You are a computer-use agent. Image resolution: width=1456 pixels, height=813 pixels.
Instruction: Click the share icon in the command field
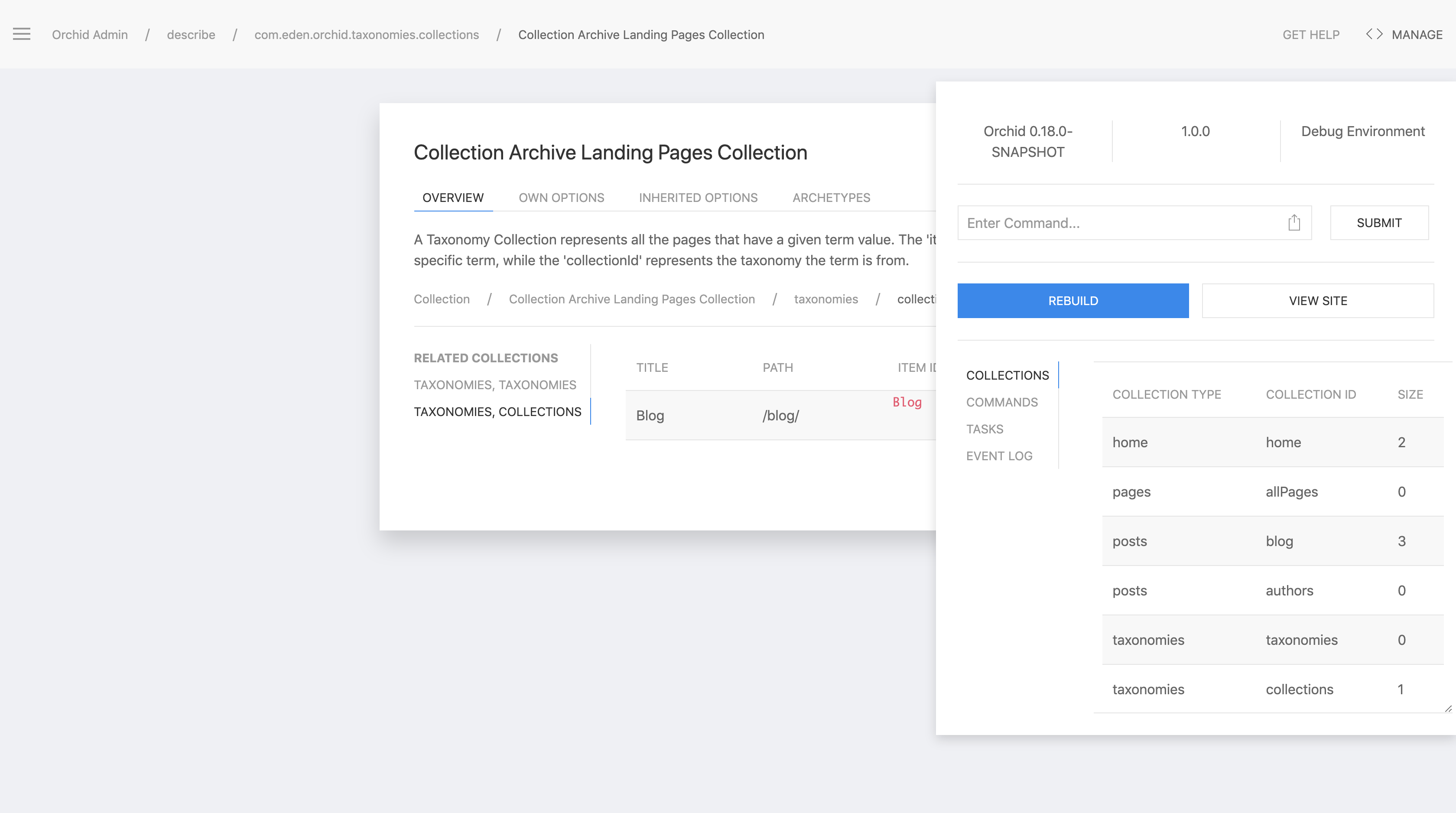[x=1294, y=223]
